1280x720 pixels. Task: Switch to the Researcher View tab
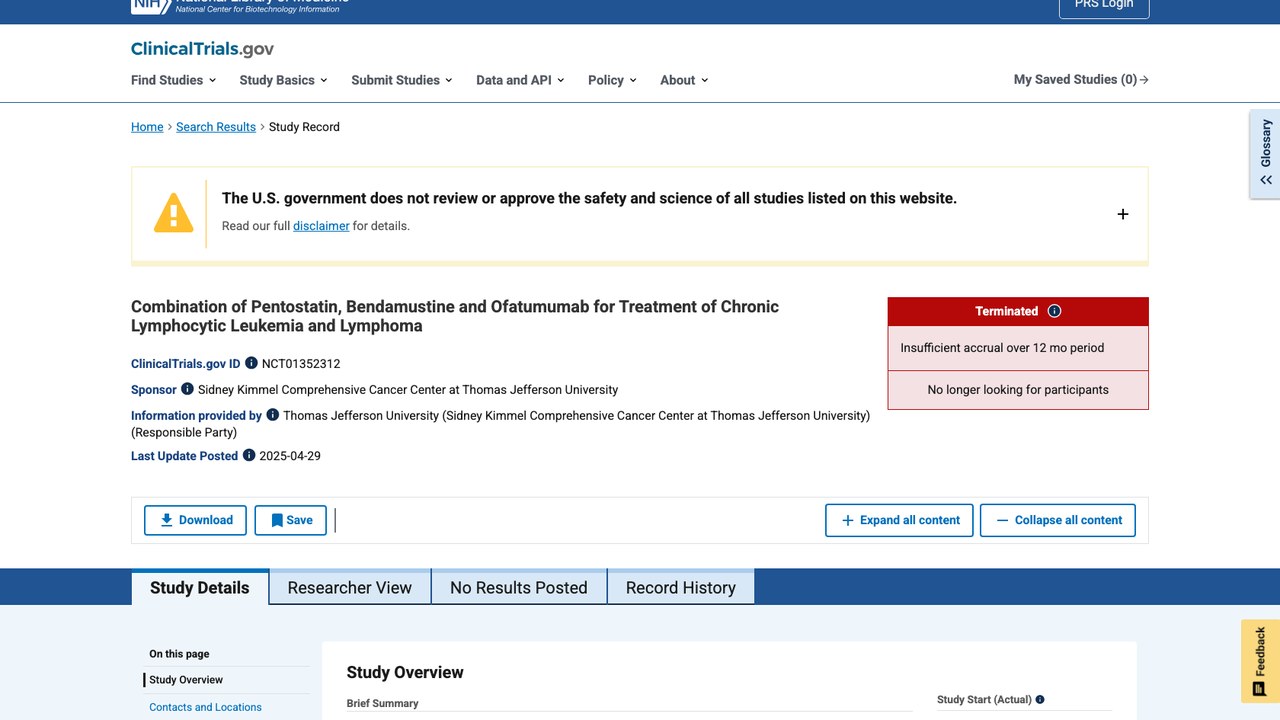(x=350, y=588)
